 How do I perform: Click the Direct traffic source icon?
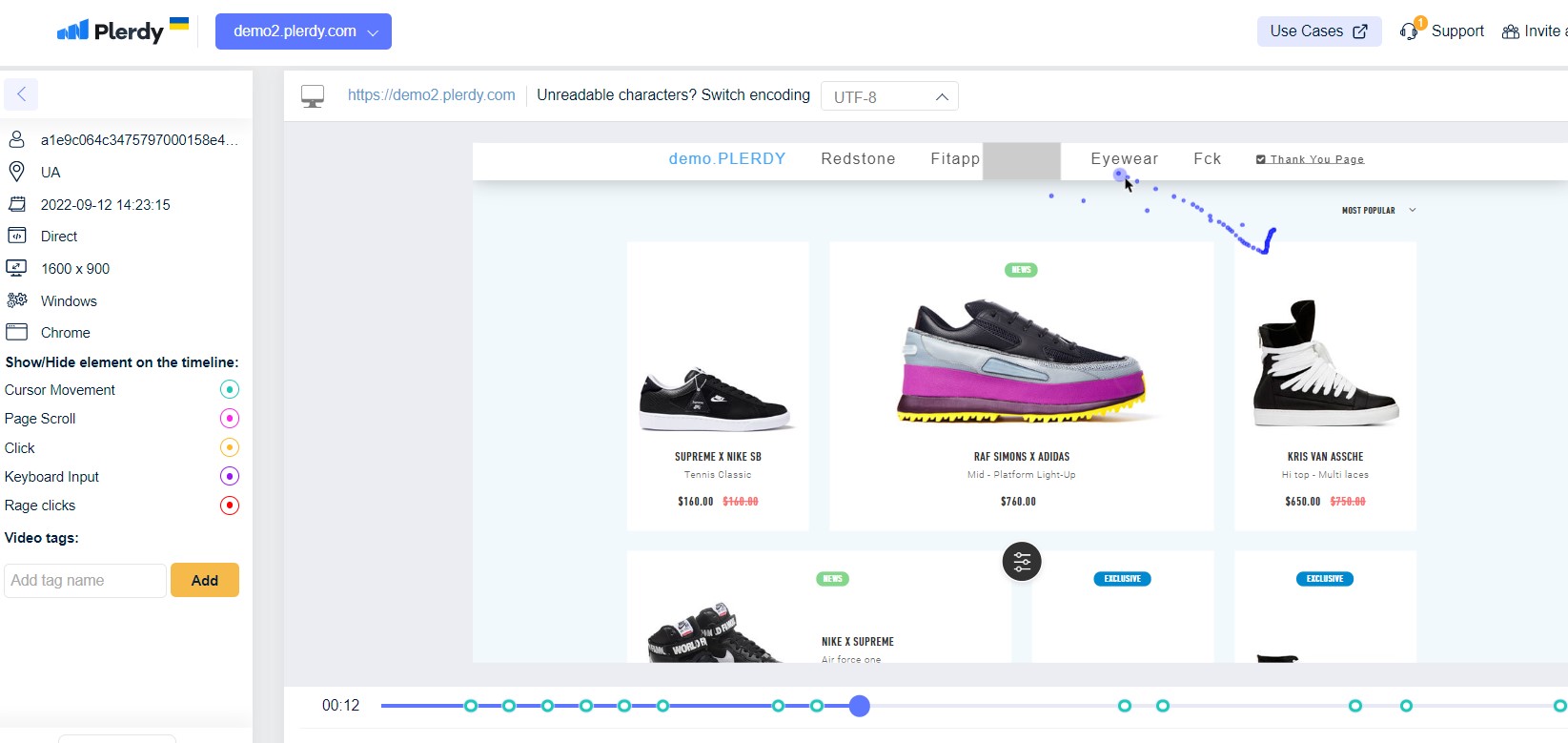point(16,236)
